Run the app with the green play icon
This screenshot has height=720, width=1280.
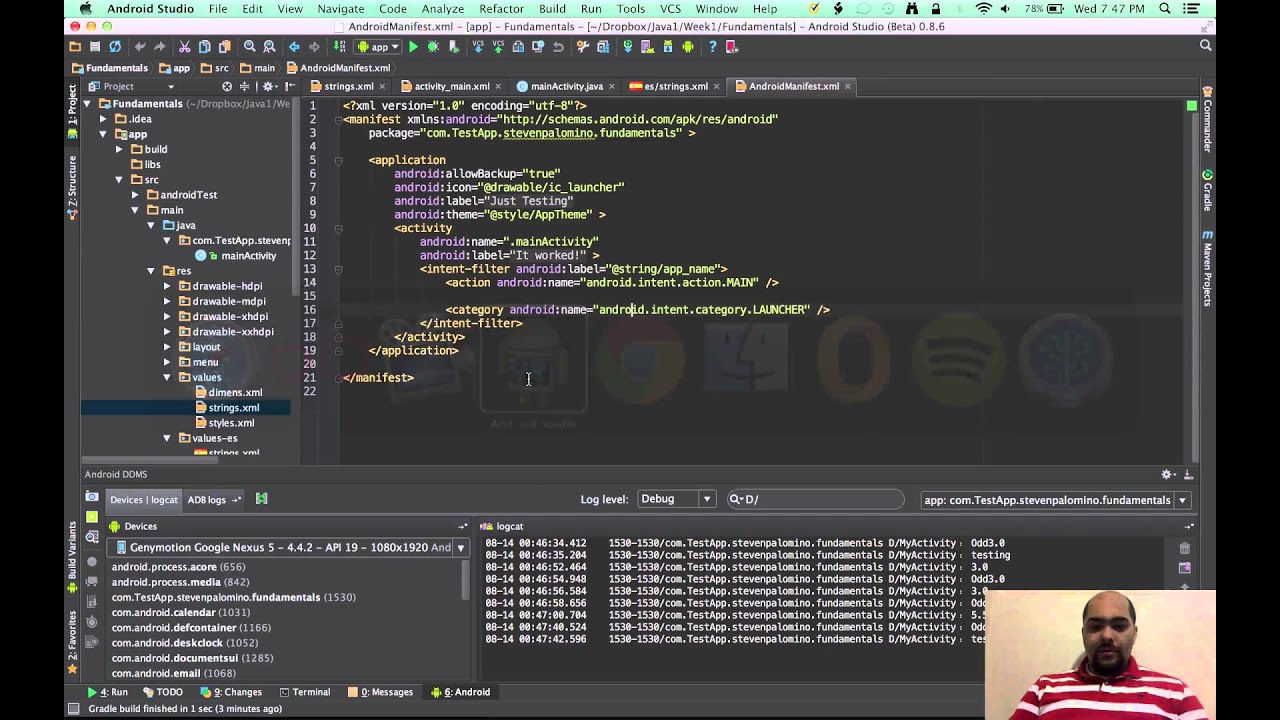(x=413, y=47)
